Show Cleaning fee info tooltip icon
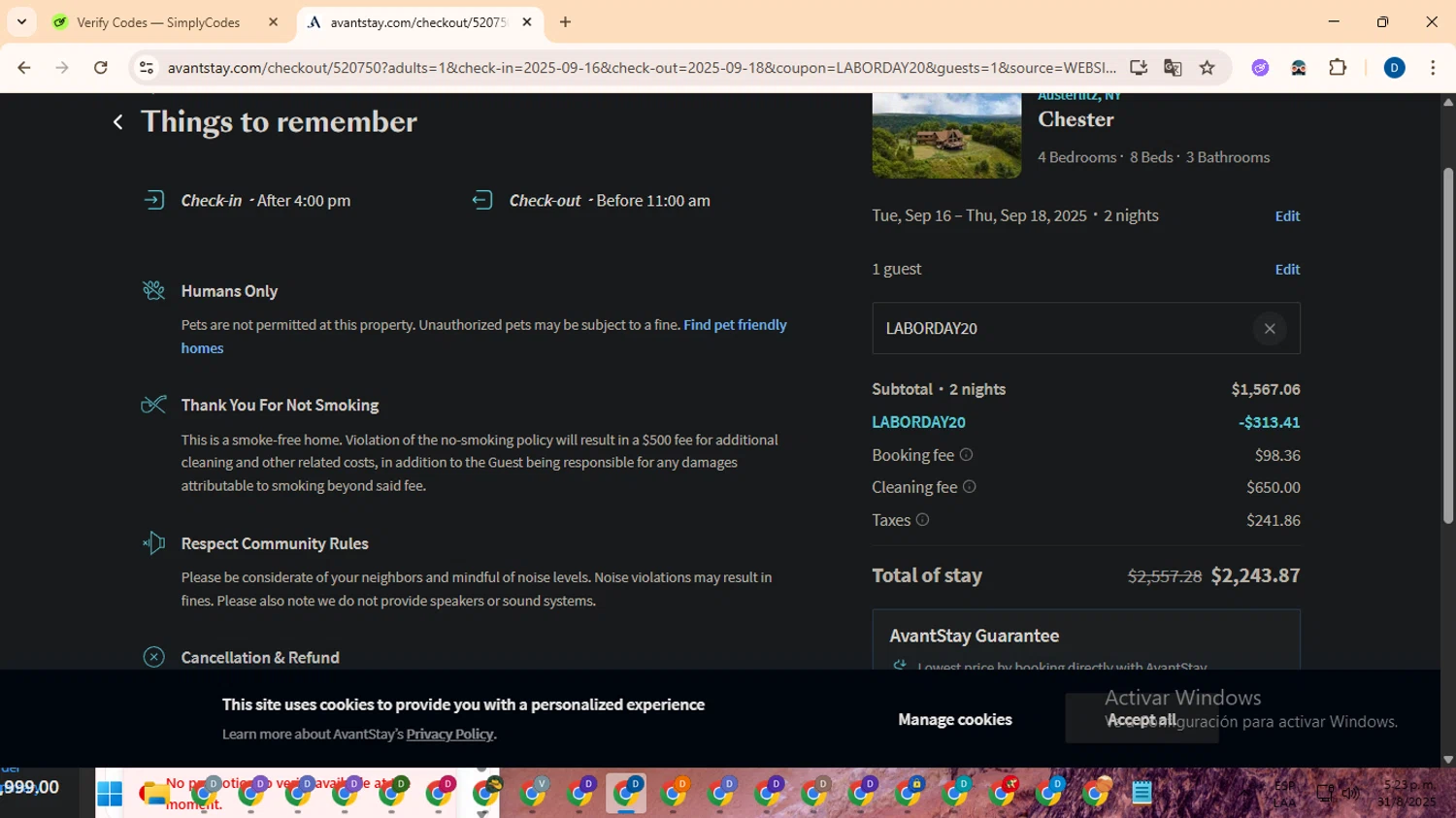This screenshot has height=818, width=1456. point(969,487)
